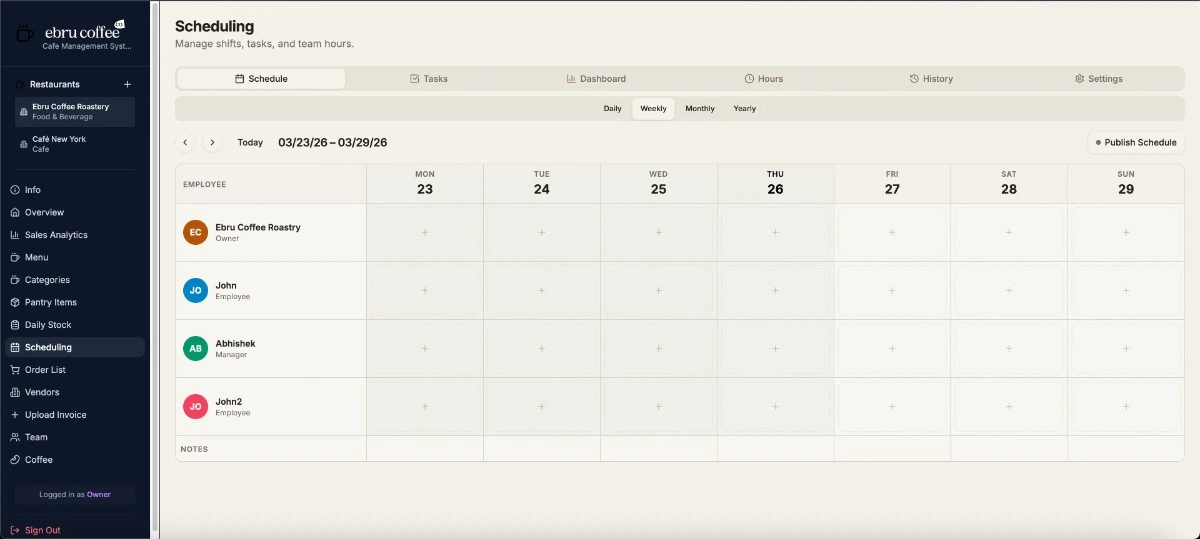This screenshot has height=539, width=1200.
Task: Click the Publish Schedule button
Action: tap(1136, 143)
